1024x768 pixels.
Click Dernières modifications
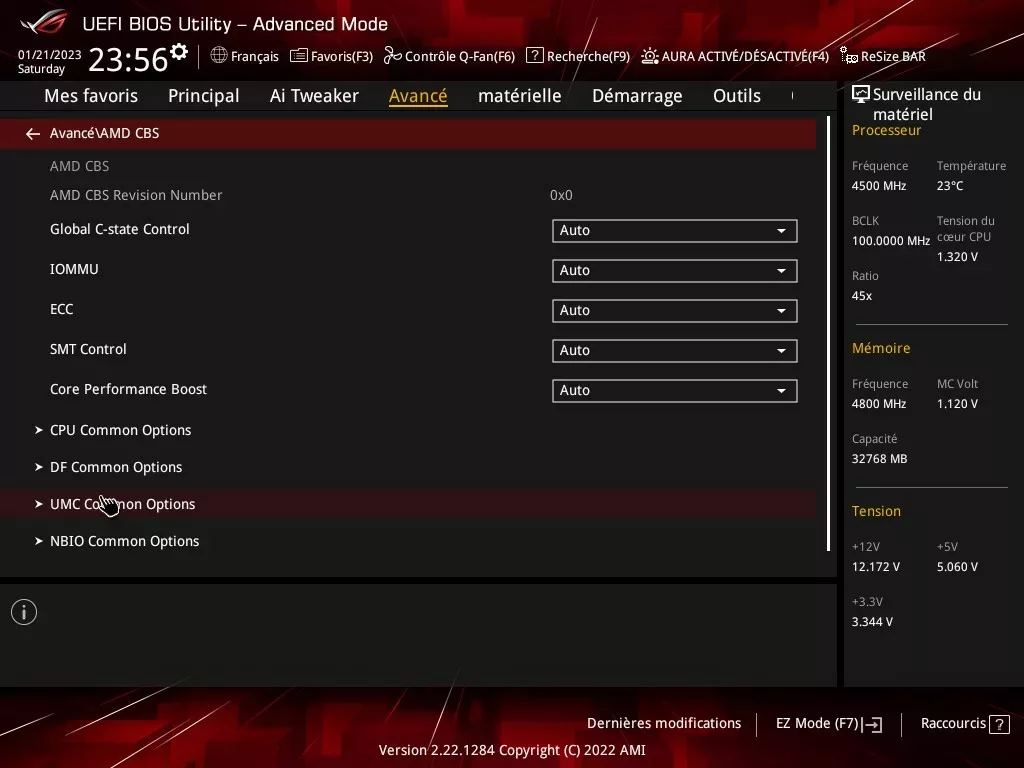pos(664,723)
